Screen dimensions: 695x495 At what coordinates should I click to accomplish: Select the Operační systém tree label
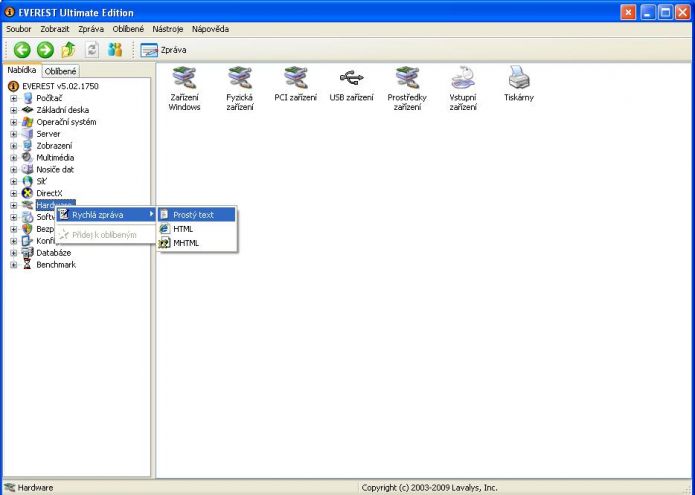[66, 121]
